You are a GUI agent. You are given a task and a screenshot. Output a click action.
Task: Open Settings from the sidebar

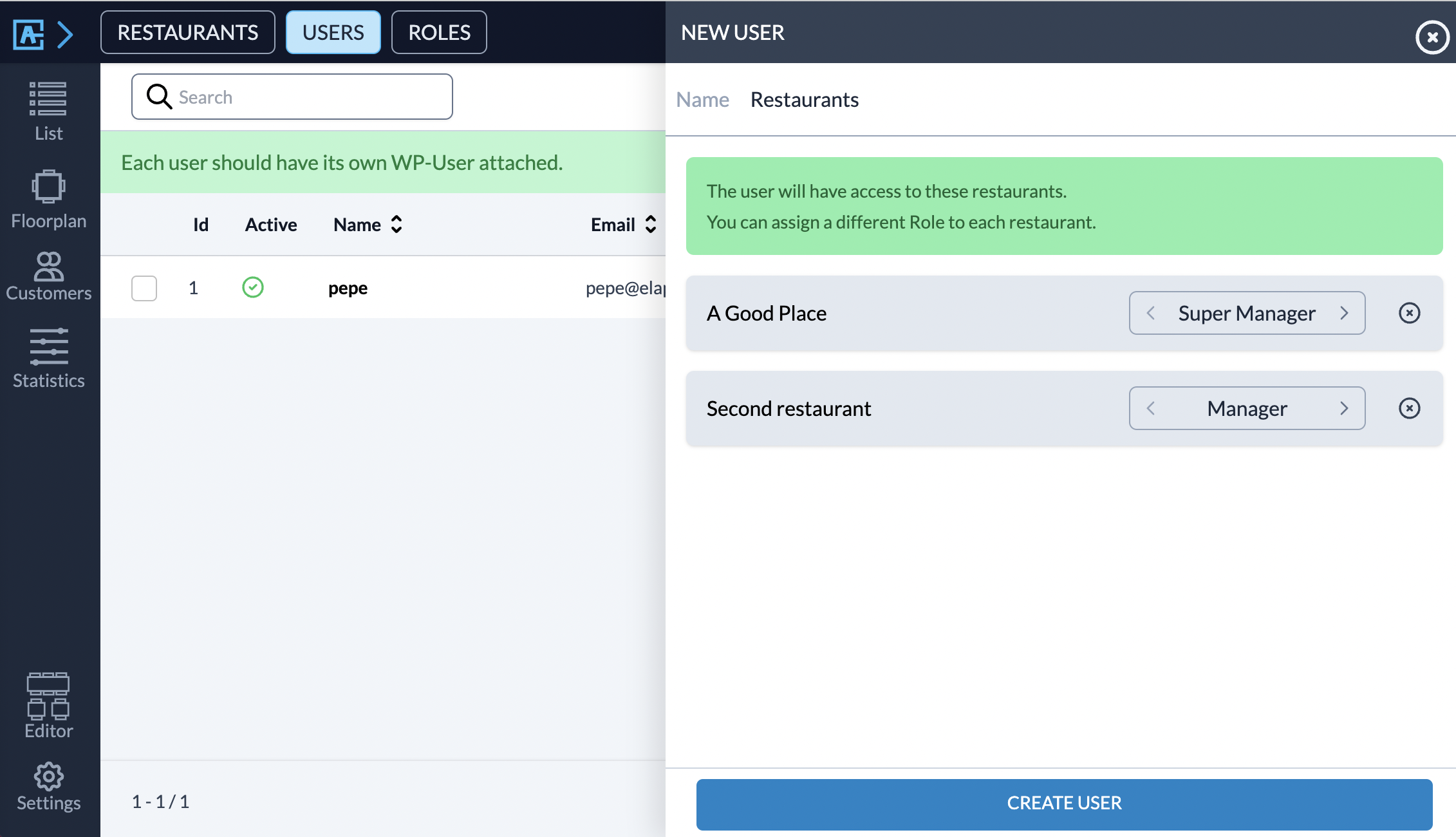(x=48, y=786)
